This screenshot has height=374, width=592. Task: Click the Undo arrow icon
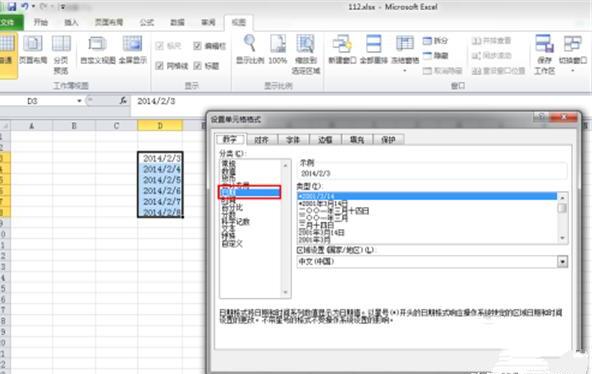coord(25,6)
